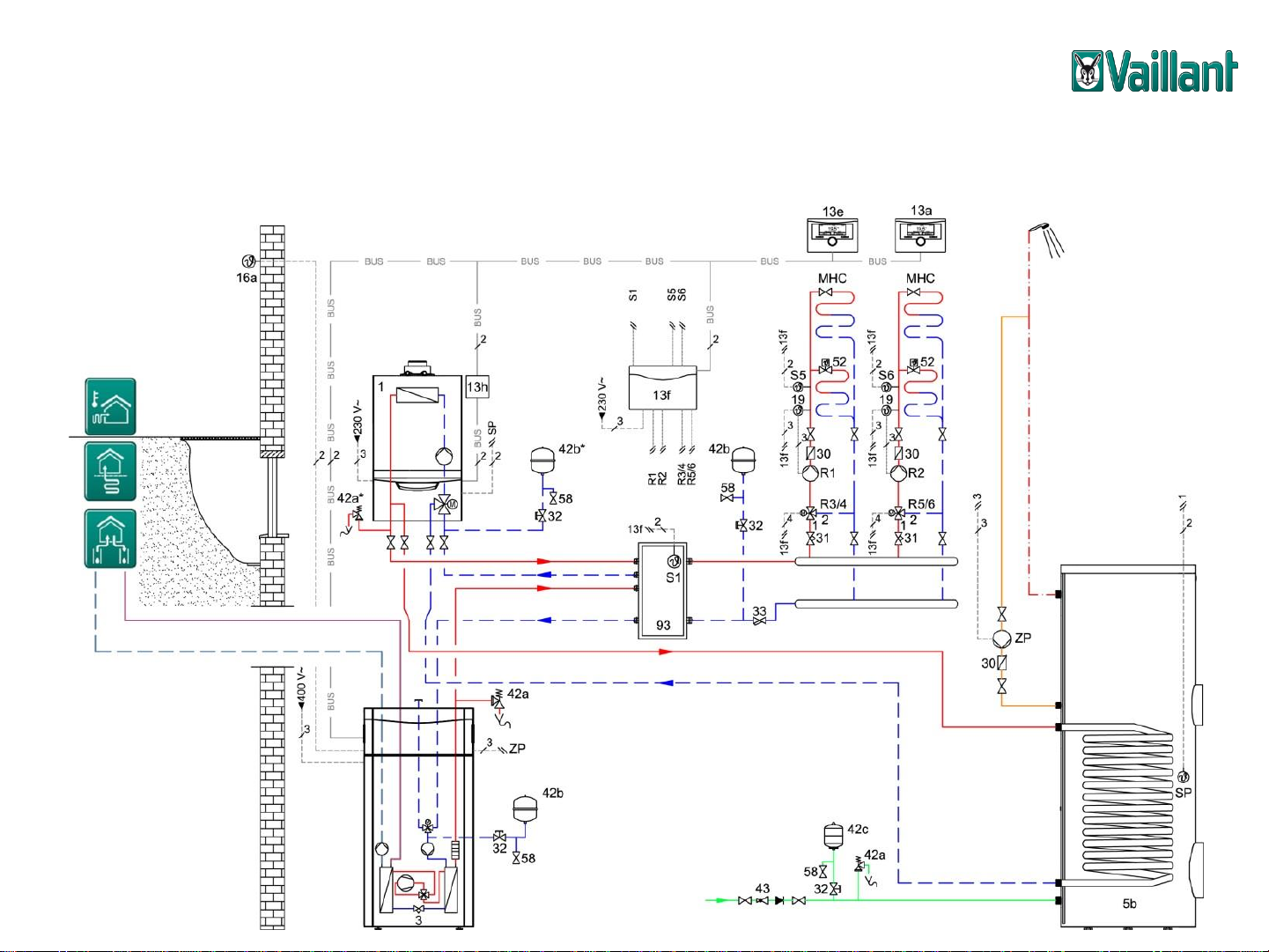Click the hydraulic separator labeled 93
1269x952 pixels.
tap(663, 590)
